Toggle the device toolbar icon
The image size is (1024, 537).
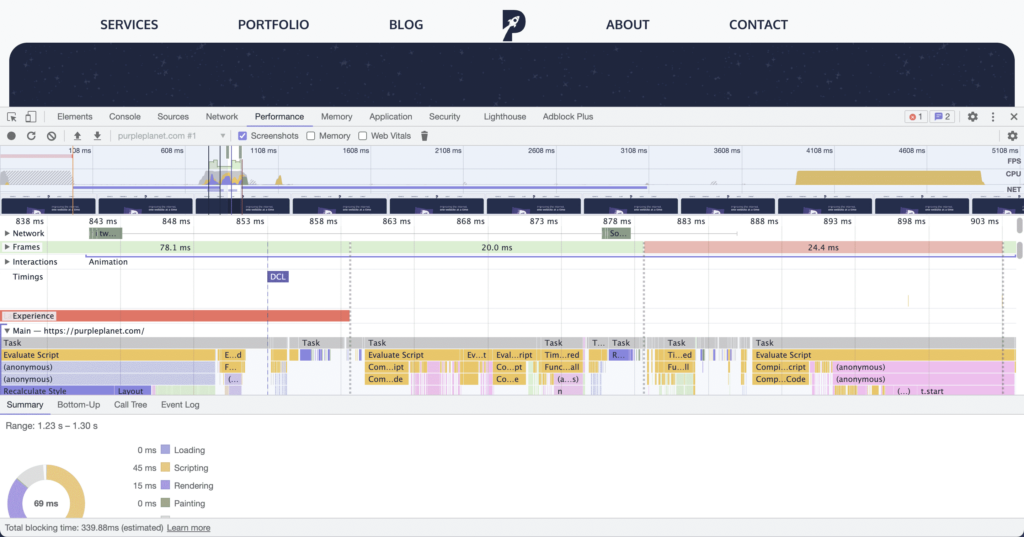[31, 117]
